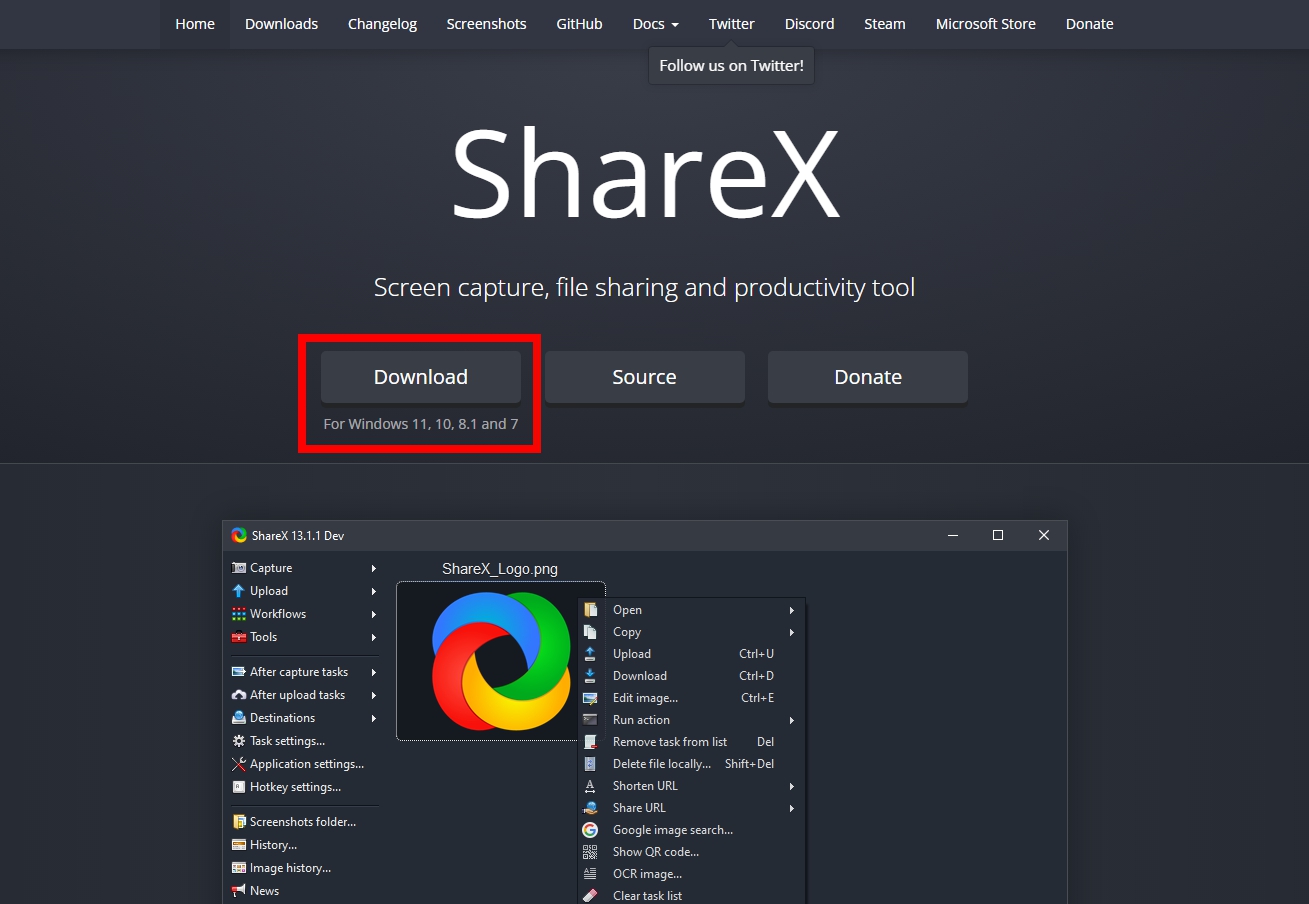The image size is (1309, 904).
Task: Open the GitHub link in navbar
Action: click(x=579, y=24)
